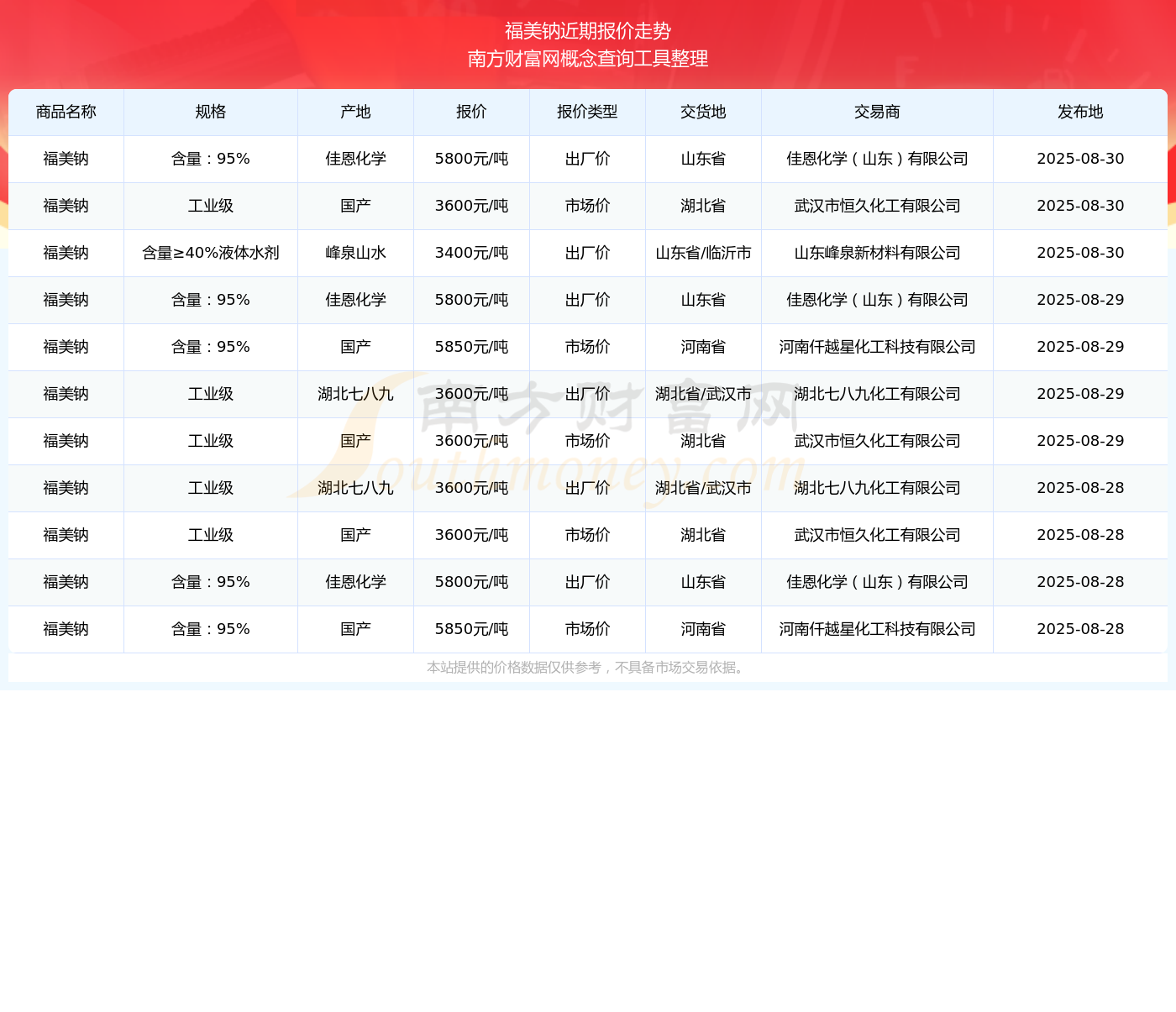
Task: Click 湖北七八九化工有限公司 in the 2025-08-29 row
Action: (x=877, y=394)
